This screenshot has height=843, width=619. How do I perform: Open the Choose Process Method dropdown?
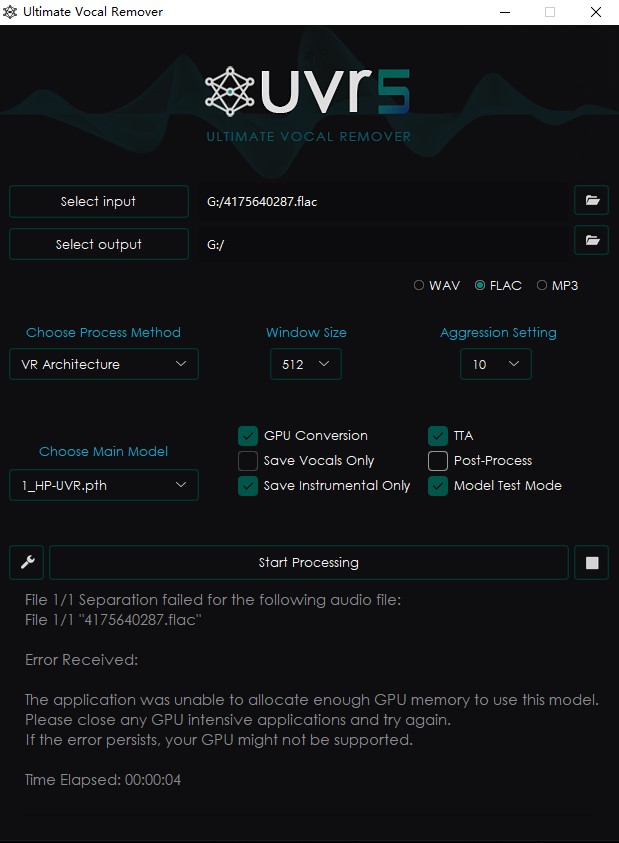pos(103,364)
